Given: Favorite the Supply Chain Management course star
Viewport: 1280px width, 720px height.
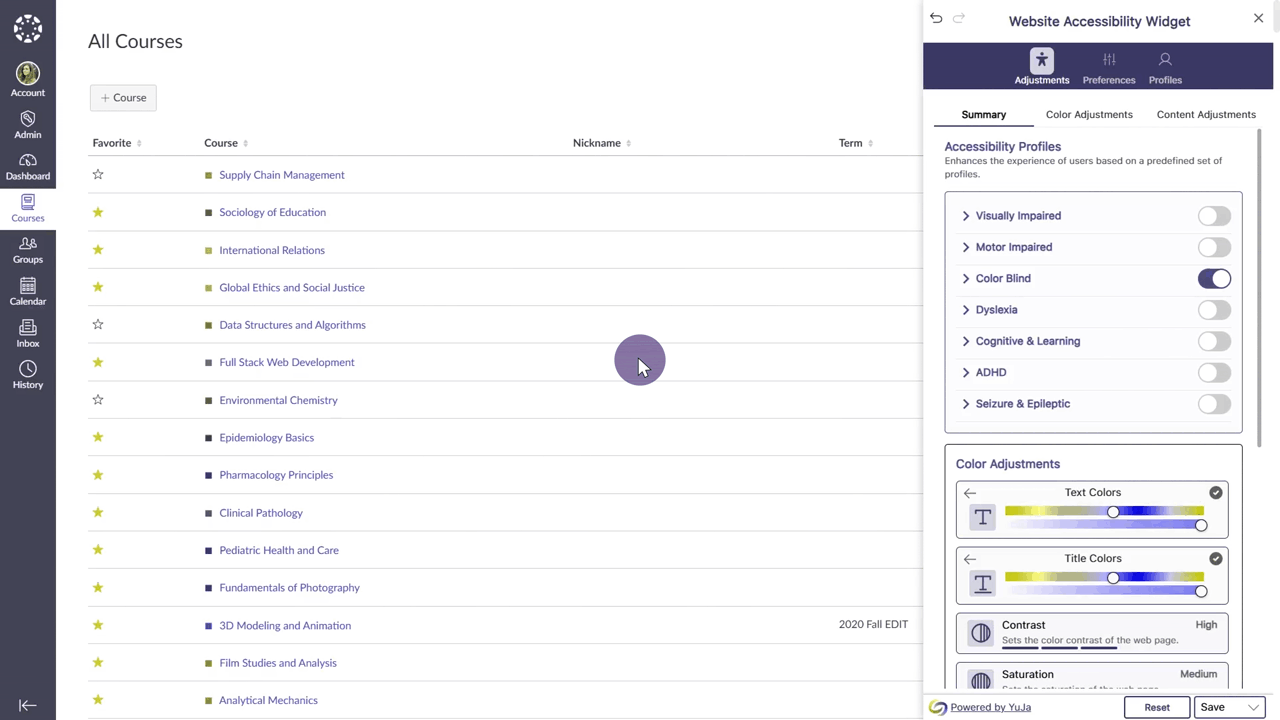Looking at the screenshot, I should coord(98,175).
